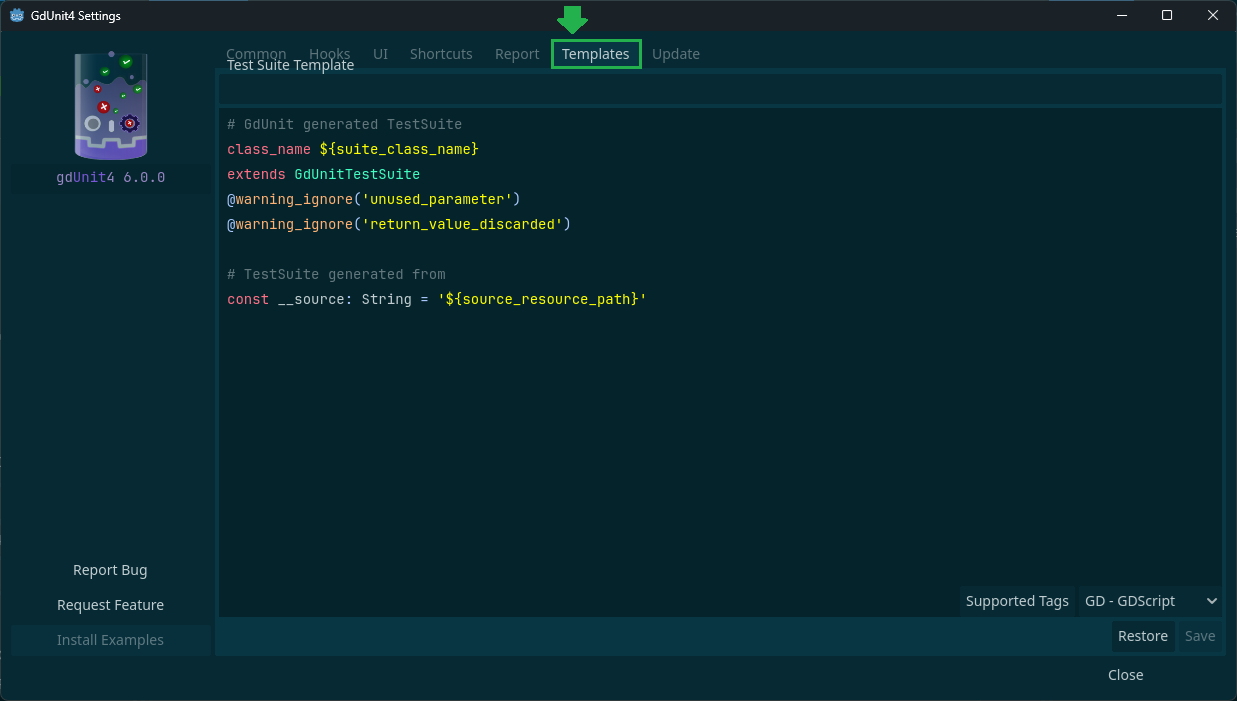Image resolution: width=1237 pixels, height=701 pixels.
Task: Select the Templates tab
Action: 596,54
